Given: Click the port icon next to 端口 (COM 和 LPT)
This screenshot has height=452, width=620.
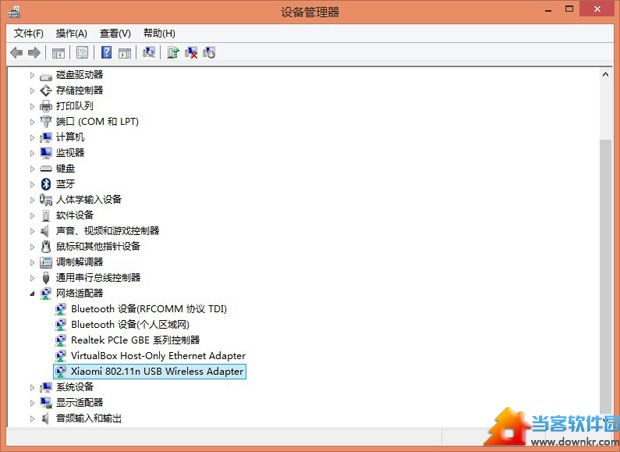Looking at the screenshot, I should click(46, 122).
